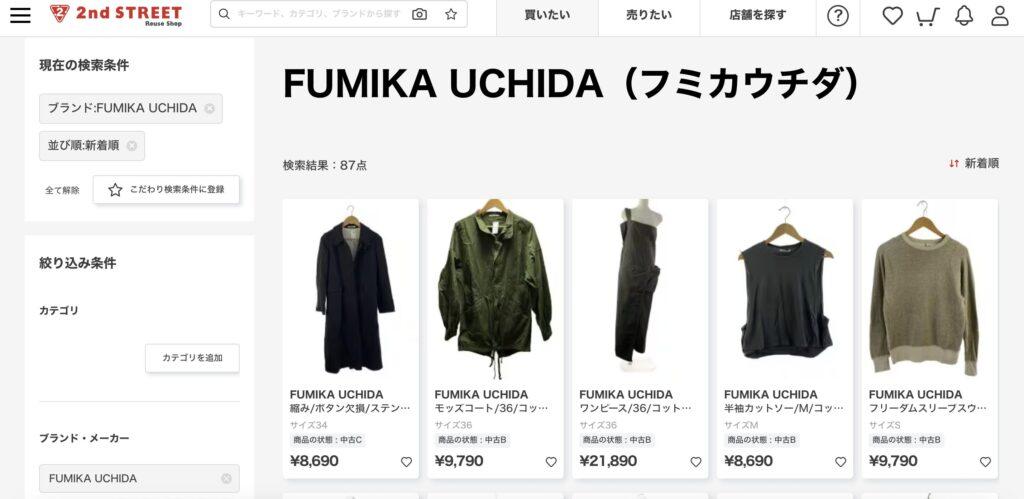1024x499 pixels.
Task: Click the カテゴリを追加 button
Action: coord(192,358)
